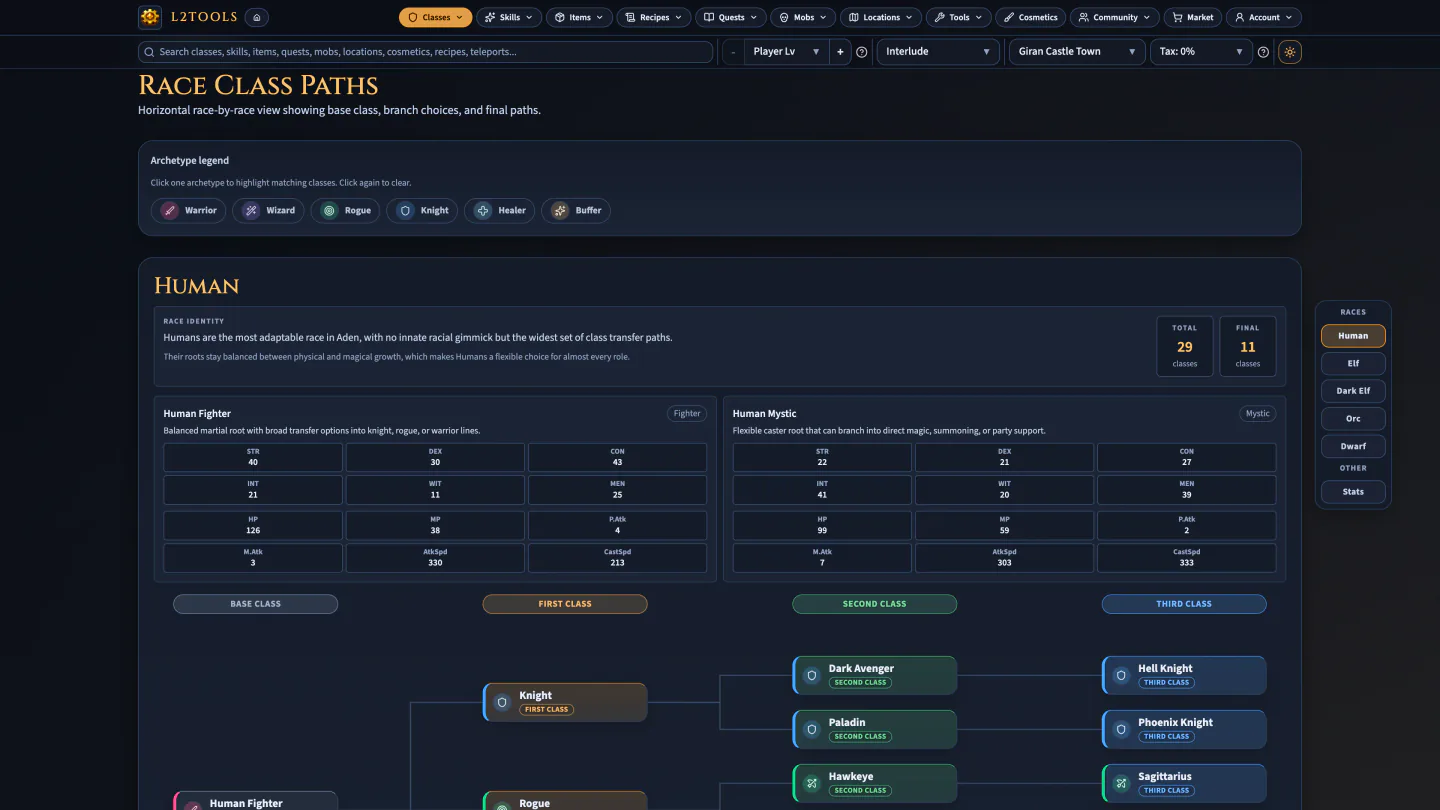Click the Human Mystic INT 41 cell

pyautogui.click(x=822, y=489)
